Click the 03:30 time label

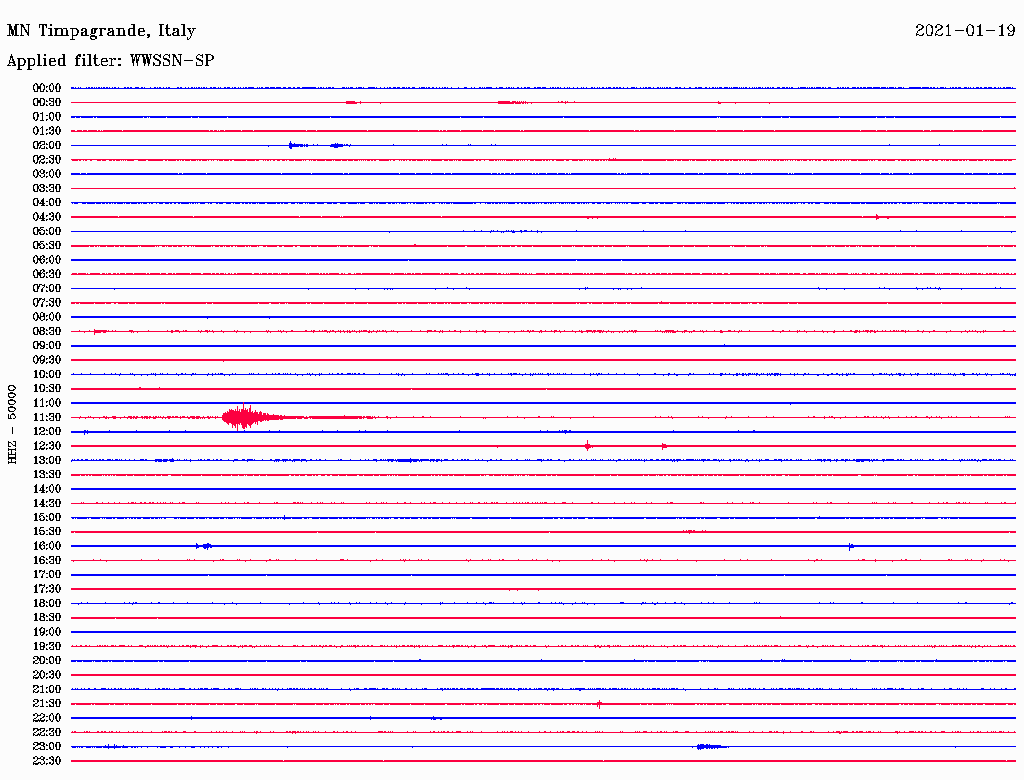pyautogui.click(x=47, y=188)
